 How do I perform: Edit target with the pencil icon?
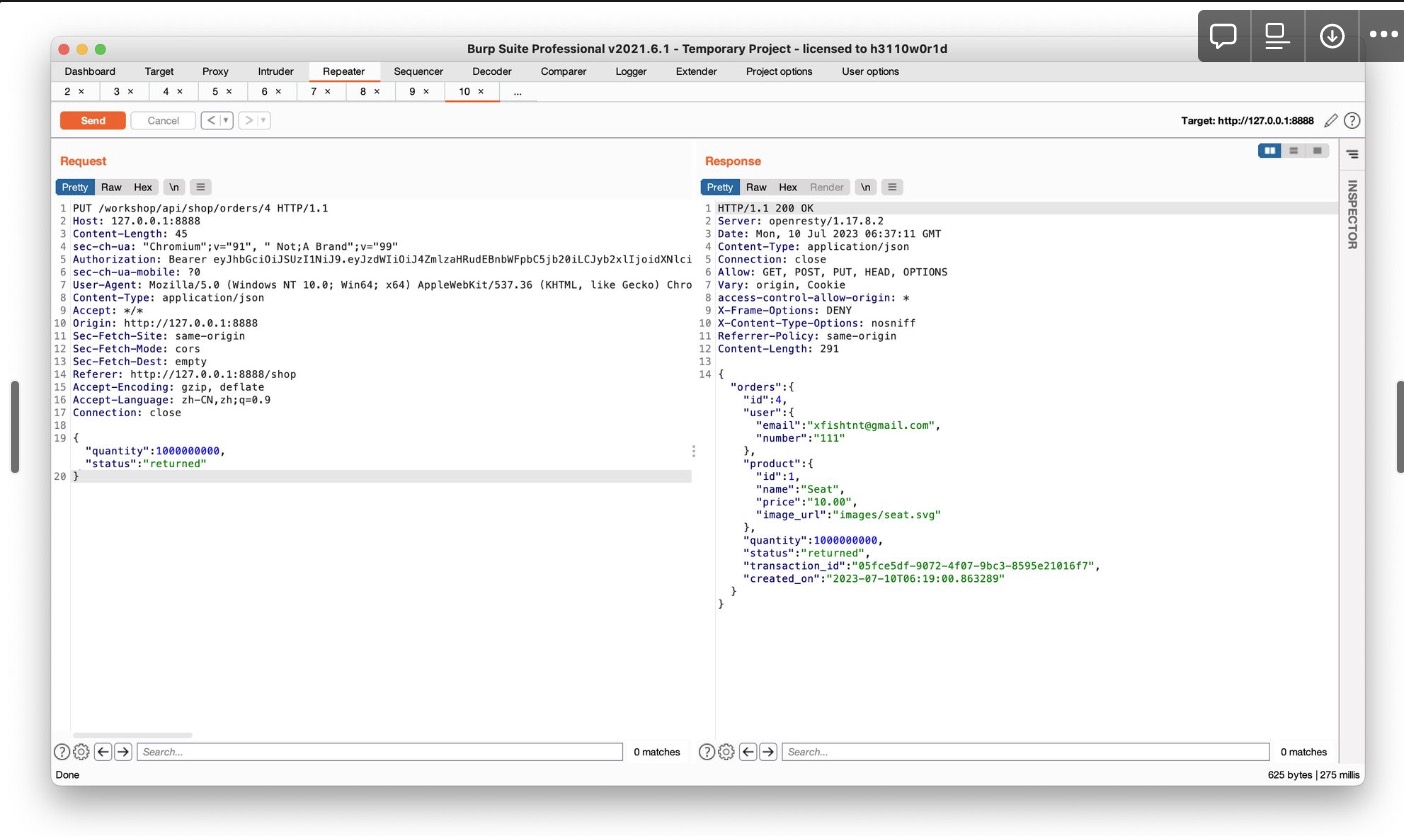(x=1331, y=121)
